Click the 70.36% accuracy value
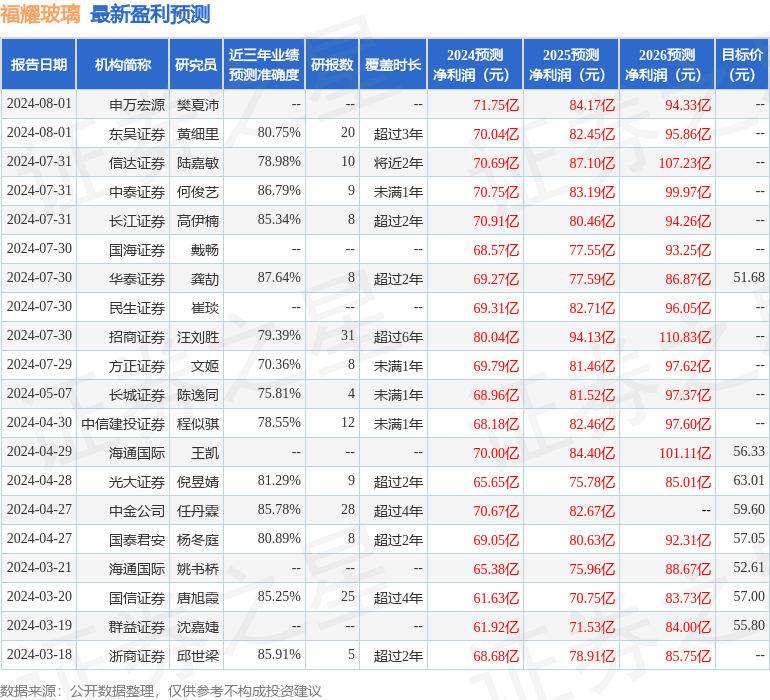This screenshot has height=700, width=770. pyautogui.click(x=279, y=364)
